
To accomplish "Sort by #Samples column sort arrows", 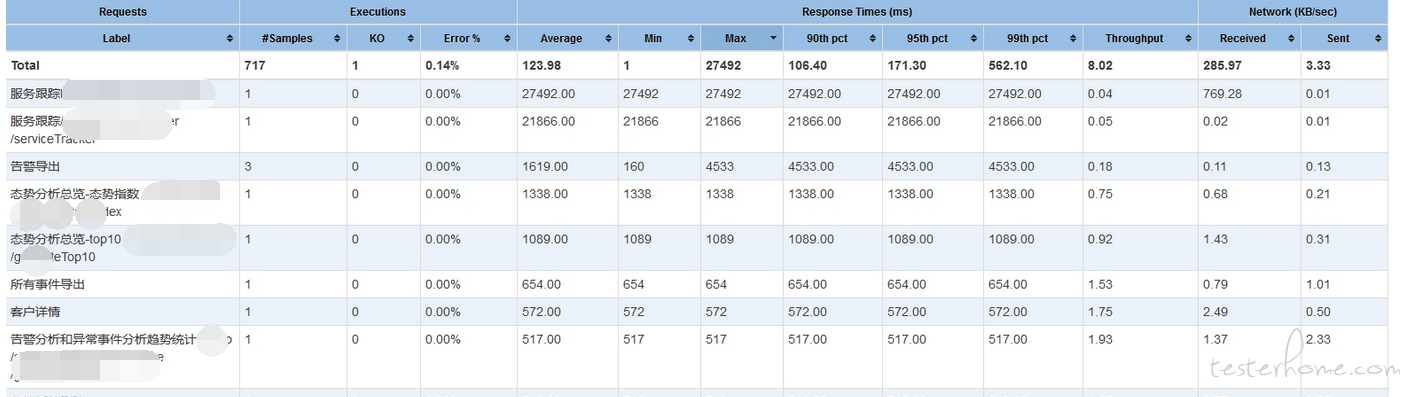I will (336, 39).
